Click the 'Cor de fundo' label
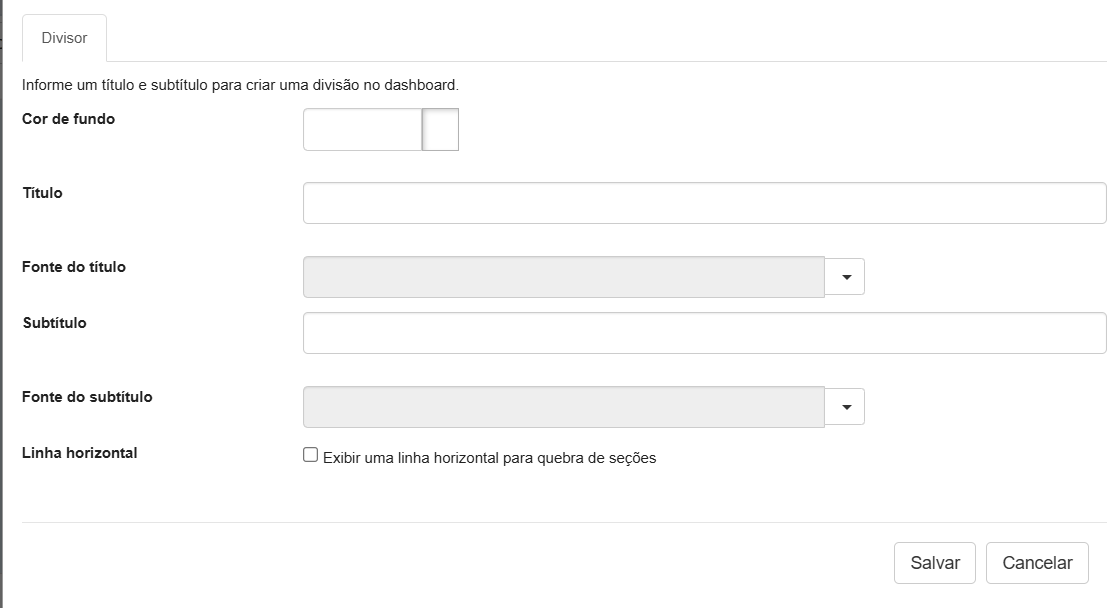Viewport: 1120px width, 608px height. [68, 119]
